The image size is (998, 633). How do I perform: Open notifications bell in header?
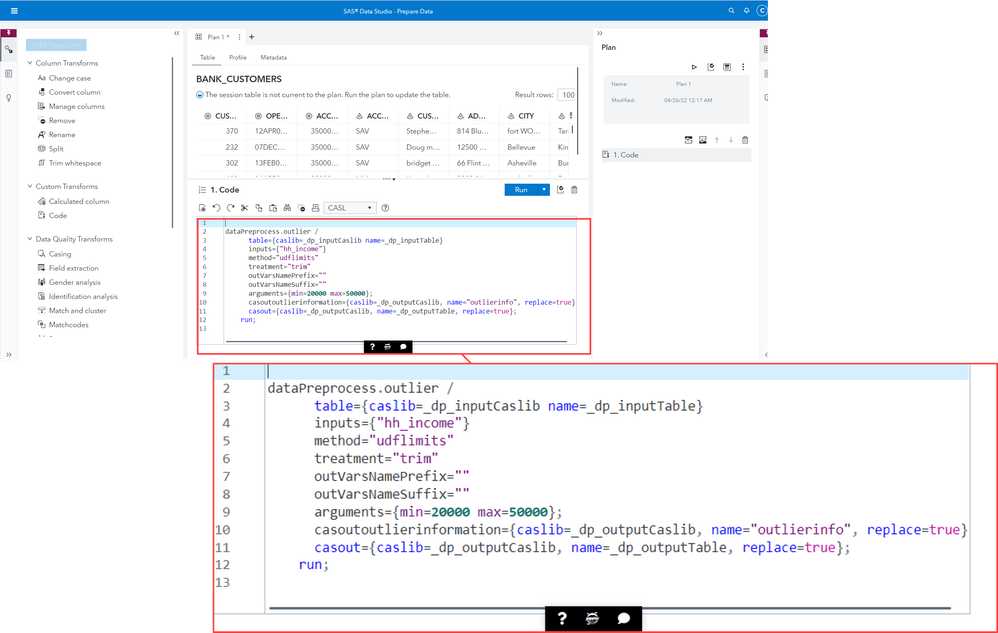747,11
